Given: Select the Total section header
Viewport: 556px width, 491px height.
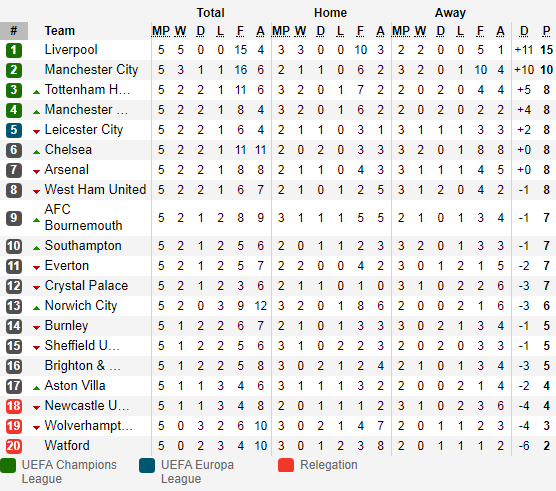Looking at the screenshot, I should [211, 13].
